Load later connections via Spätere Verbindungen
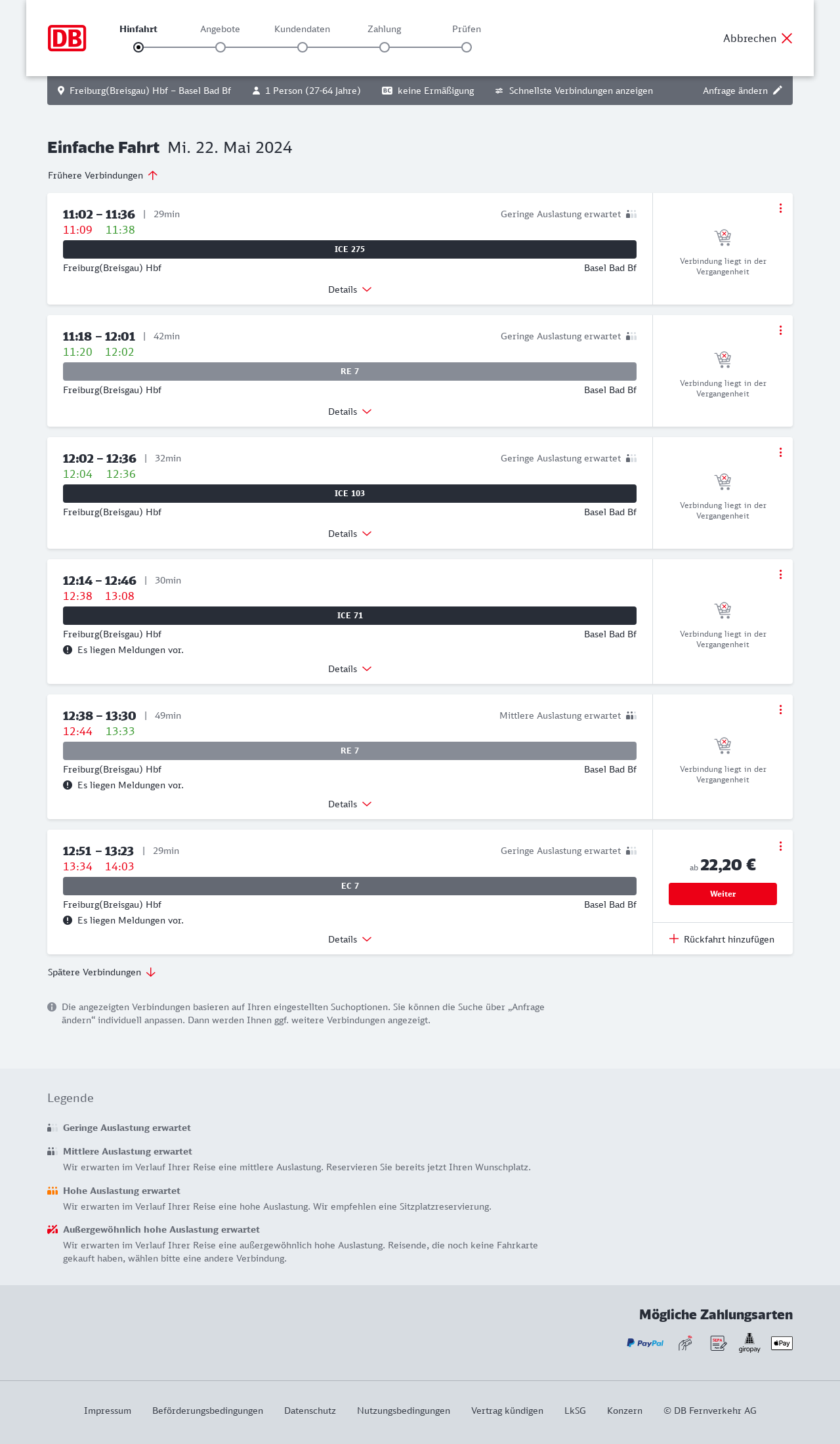 click(x=102, y=972)
